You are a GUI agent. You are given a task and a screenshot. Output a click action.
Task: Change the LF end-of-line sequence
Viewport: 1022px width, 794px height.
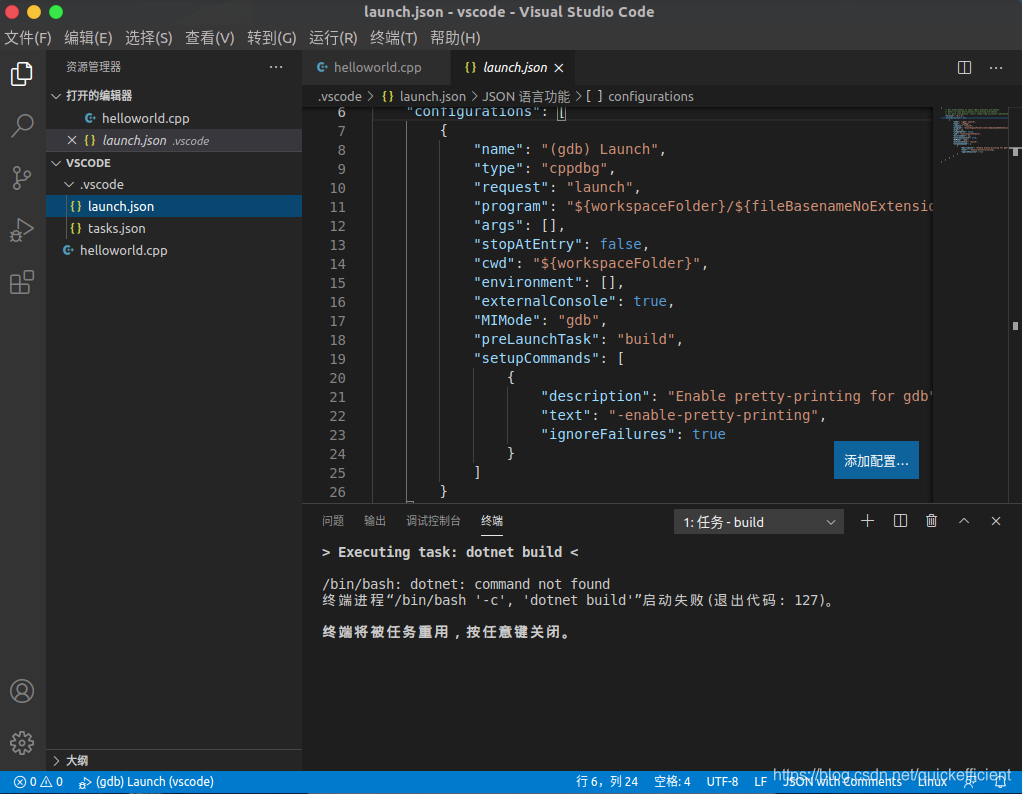(x=760, y=782)
